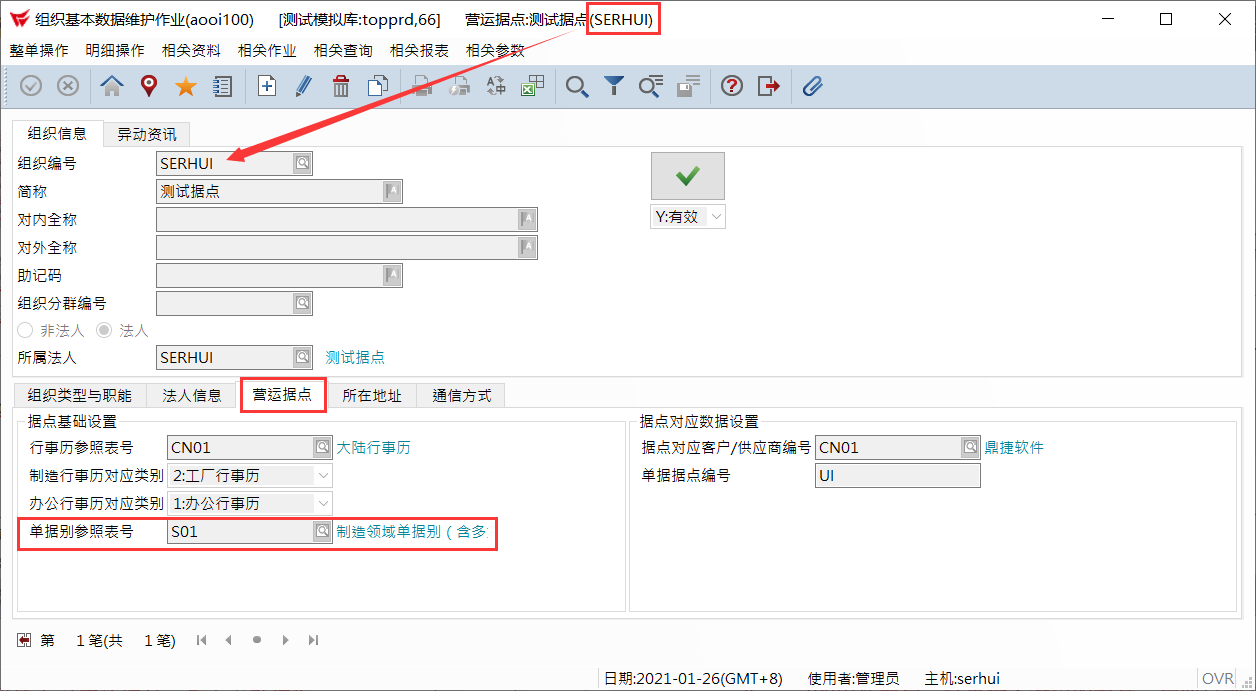The width and height of the screenshot is (1256, 691).
Task: Open lookup icon in 组织分群编号 field
Action: [x=302, y=303]
